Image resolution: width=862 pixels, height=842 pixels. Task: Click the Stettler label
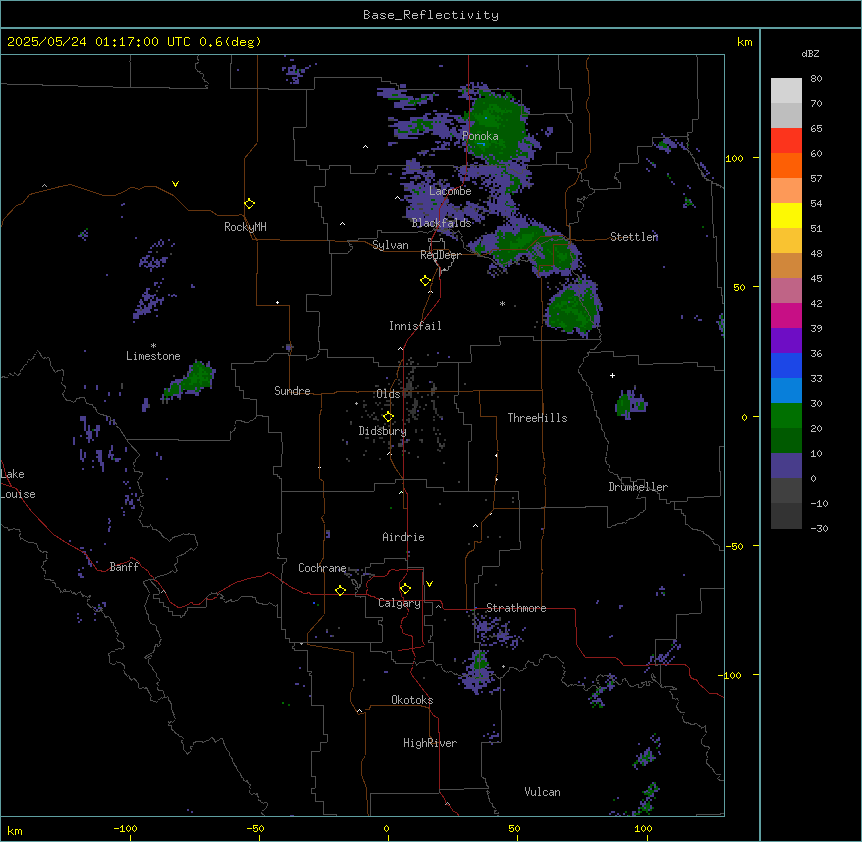pos(634,237)
